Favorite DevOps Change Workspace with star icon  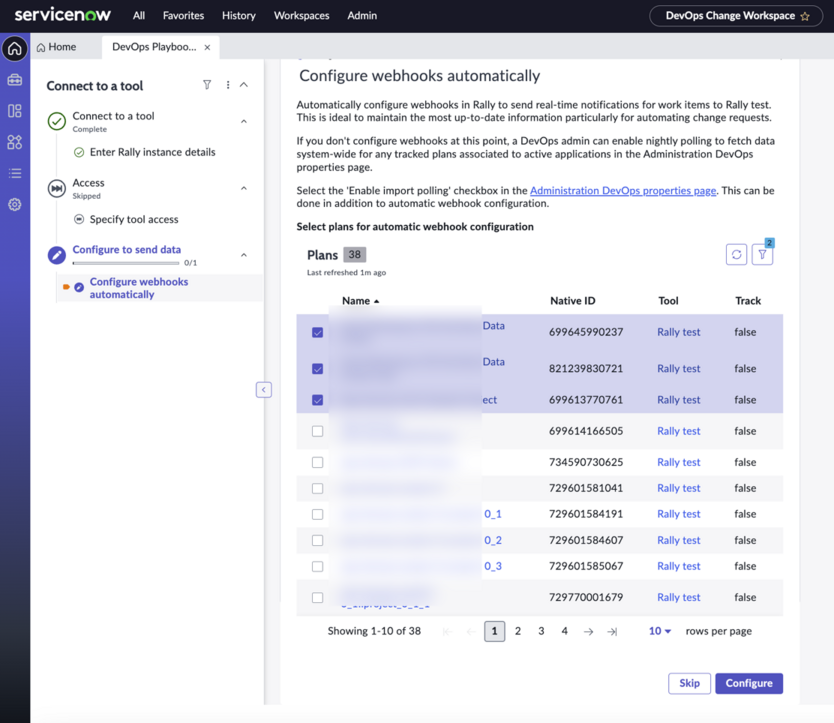(x=805, y=16)
